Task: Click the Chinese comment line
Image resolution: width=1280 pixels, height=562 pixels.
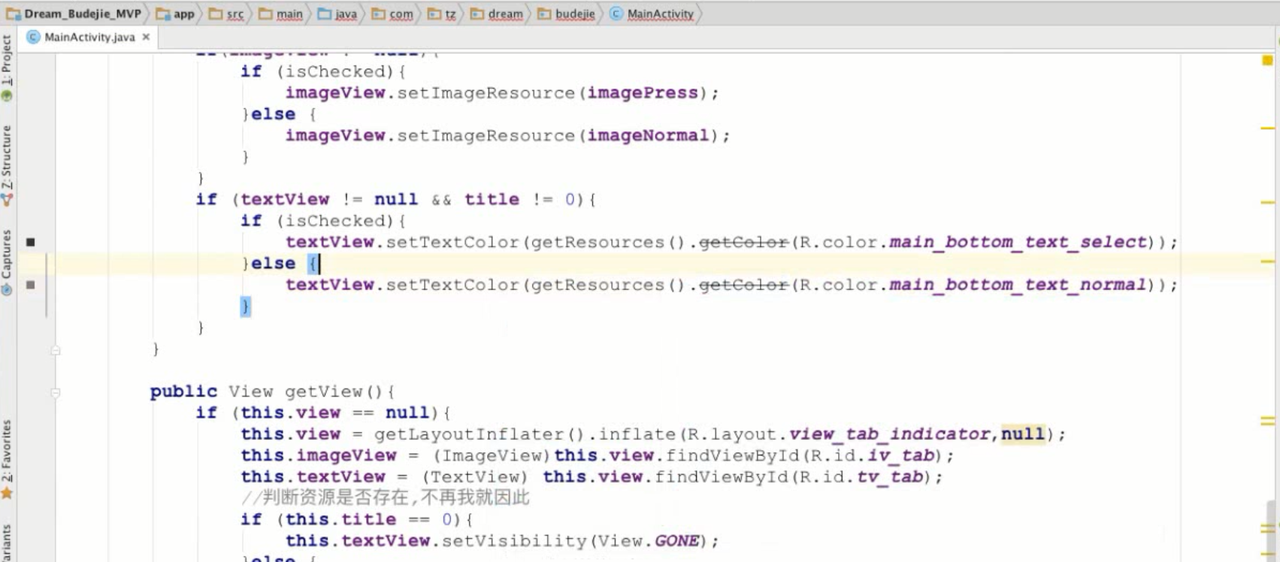Action: (x=385, y=498)
